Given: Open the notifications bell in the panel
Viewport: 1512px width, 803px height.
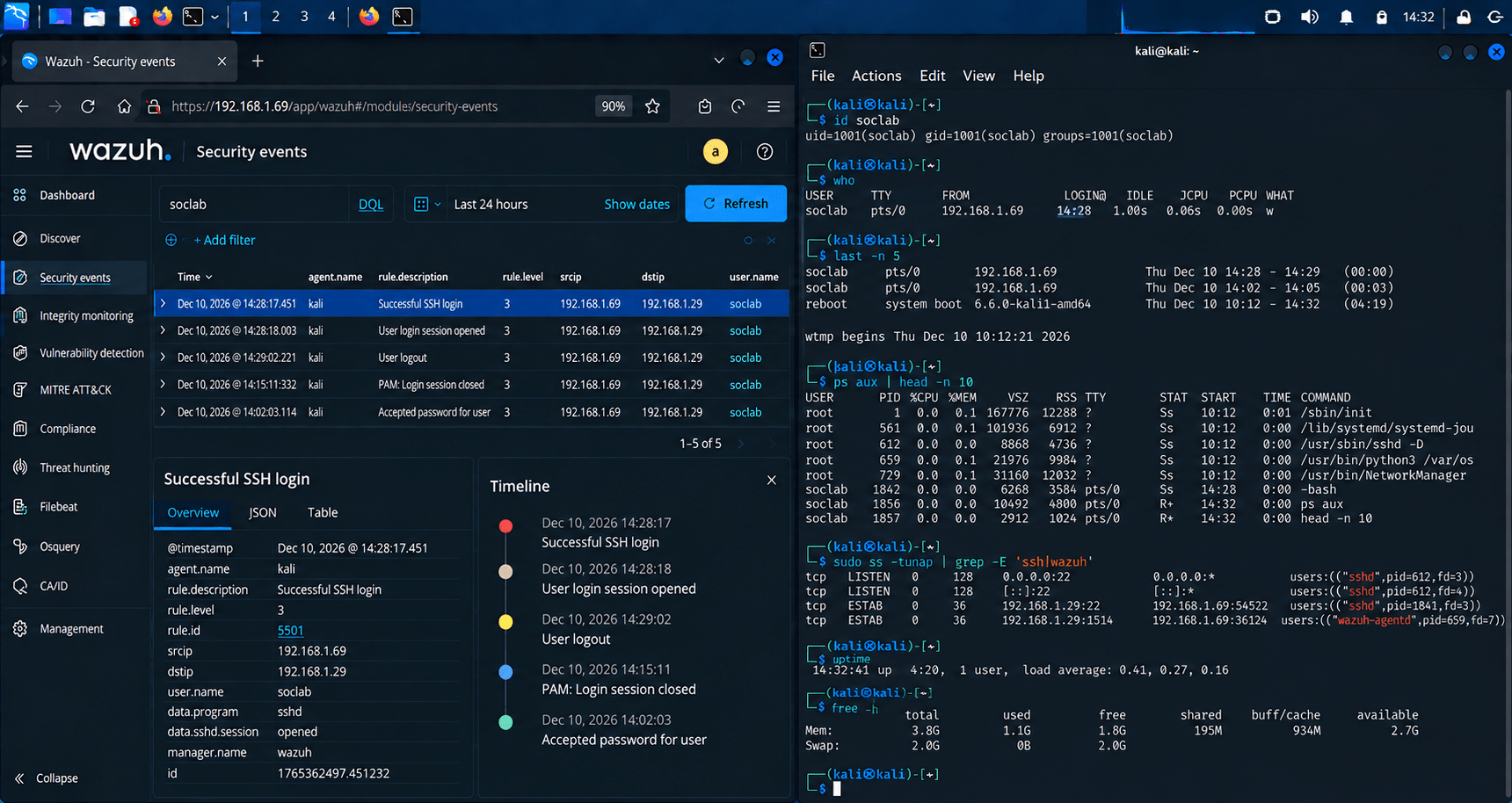Looking at the screenshot, I should [x=1346, y=17].
